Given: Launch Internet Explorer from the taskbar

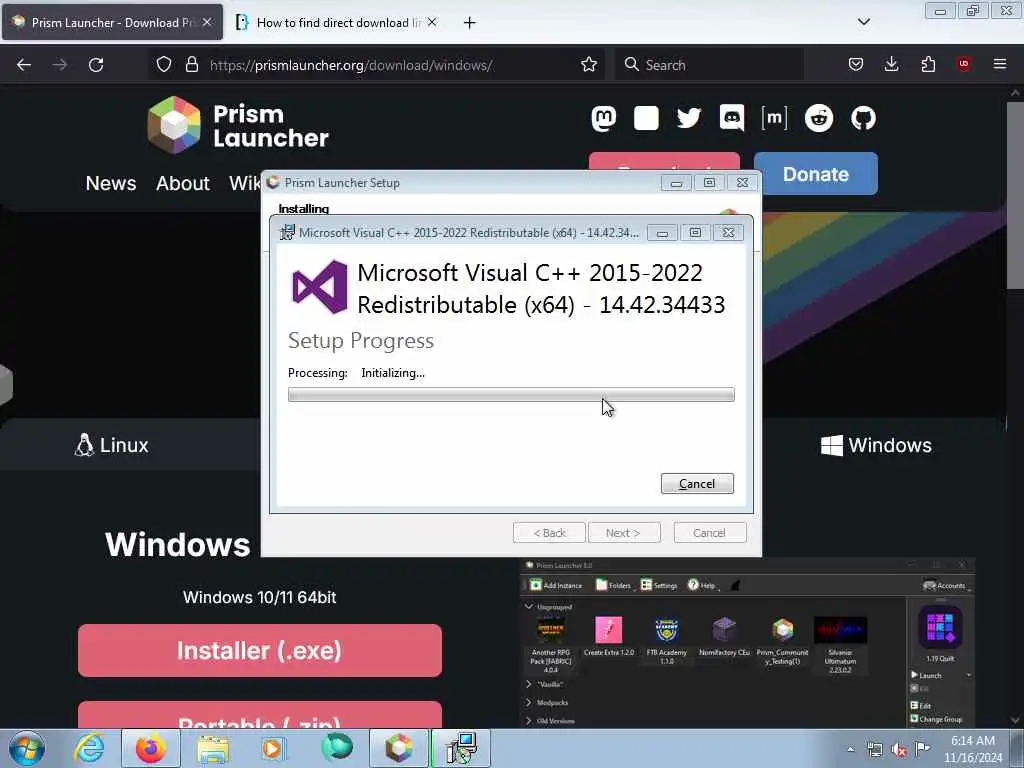Looking at the screenshot, I should (89, 748).
